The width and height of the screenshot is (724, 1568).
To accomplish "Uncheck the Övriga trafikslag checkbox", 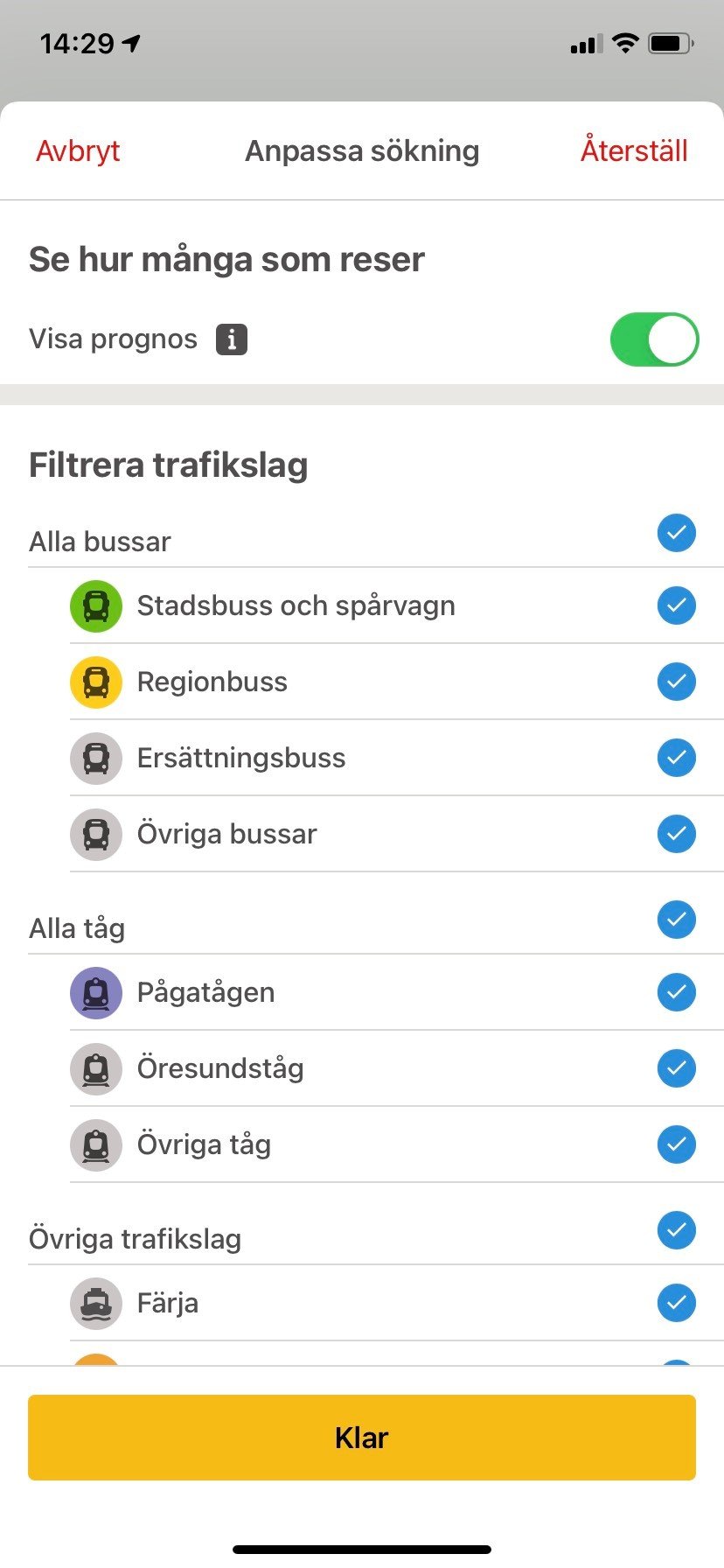I will [677, 1230].
